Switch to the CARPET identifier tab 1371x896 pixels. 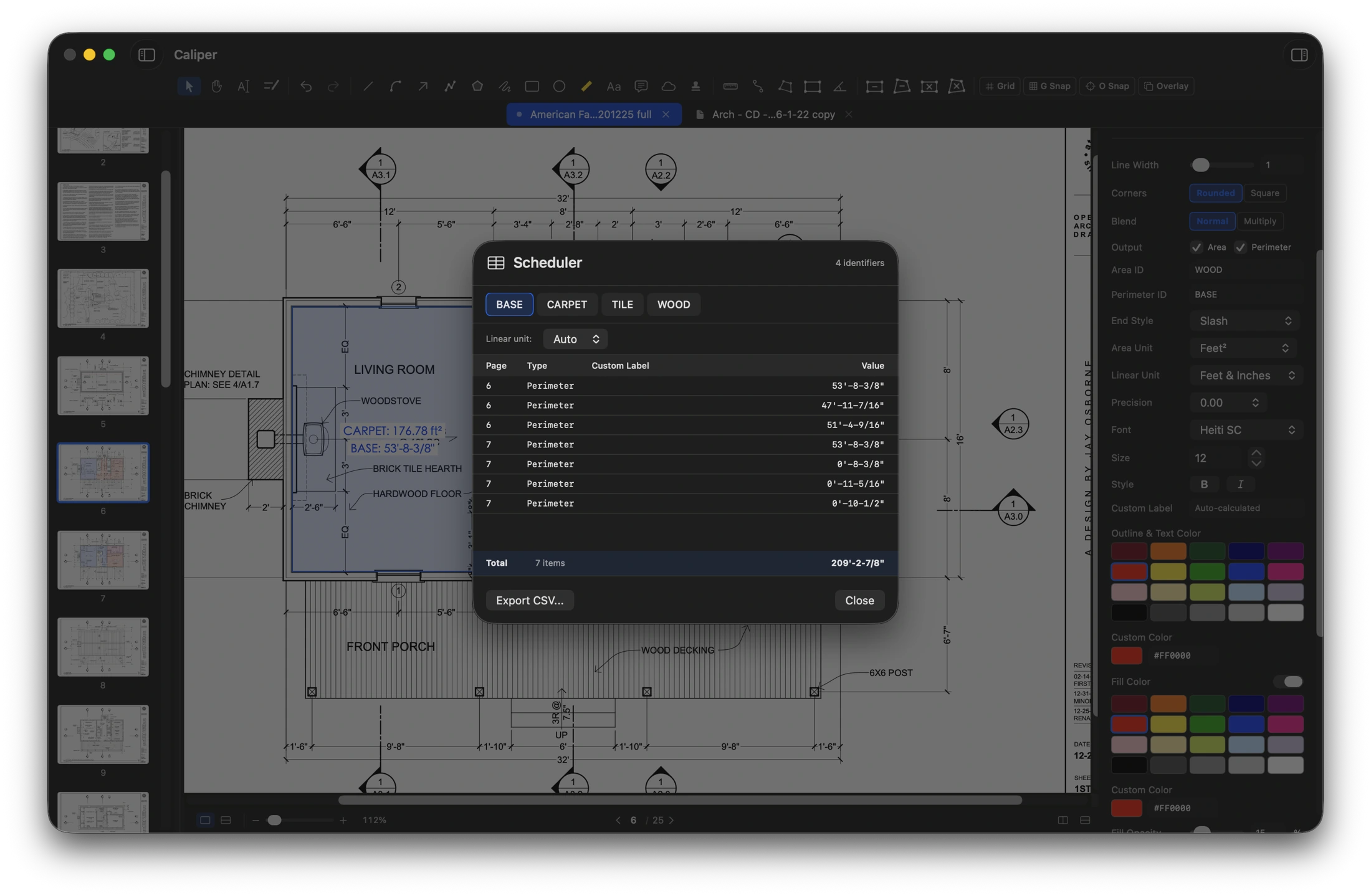[x=566, y=305]
